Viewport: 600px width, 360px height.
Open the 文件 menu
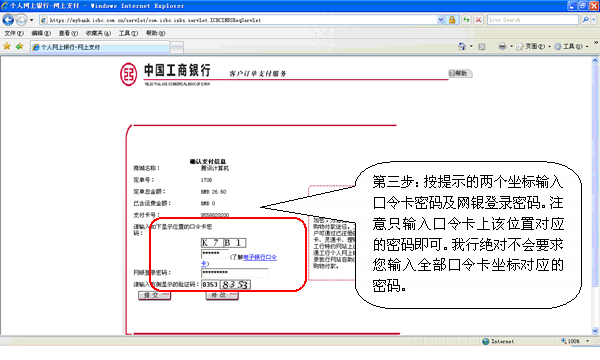[14, 33]
